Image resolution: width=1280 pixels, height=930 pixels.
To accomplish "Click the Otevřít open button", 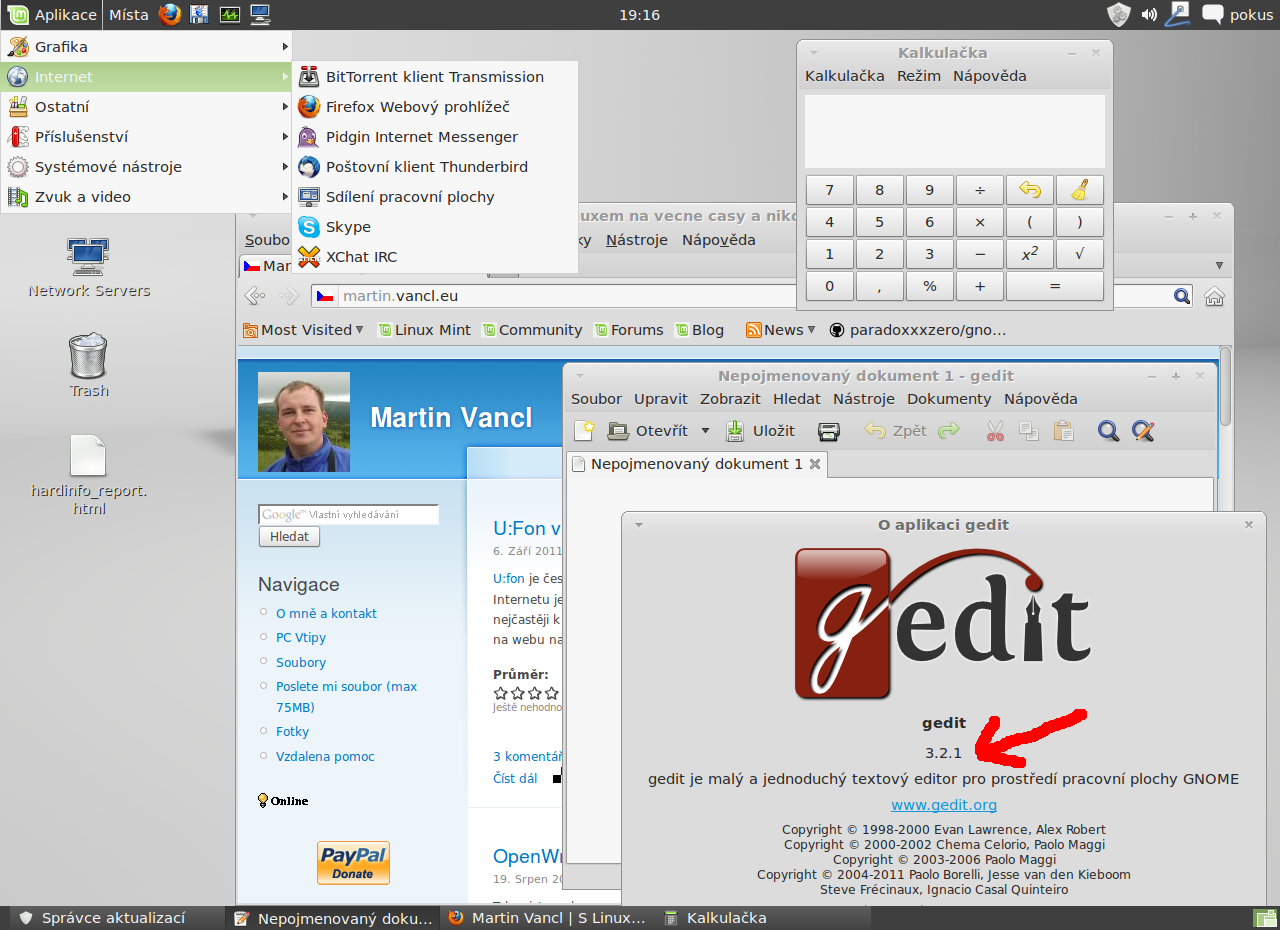I will point(648,431).
